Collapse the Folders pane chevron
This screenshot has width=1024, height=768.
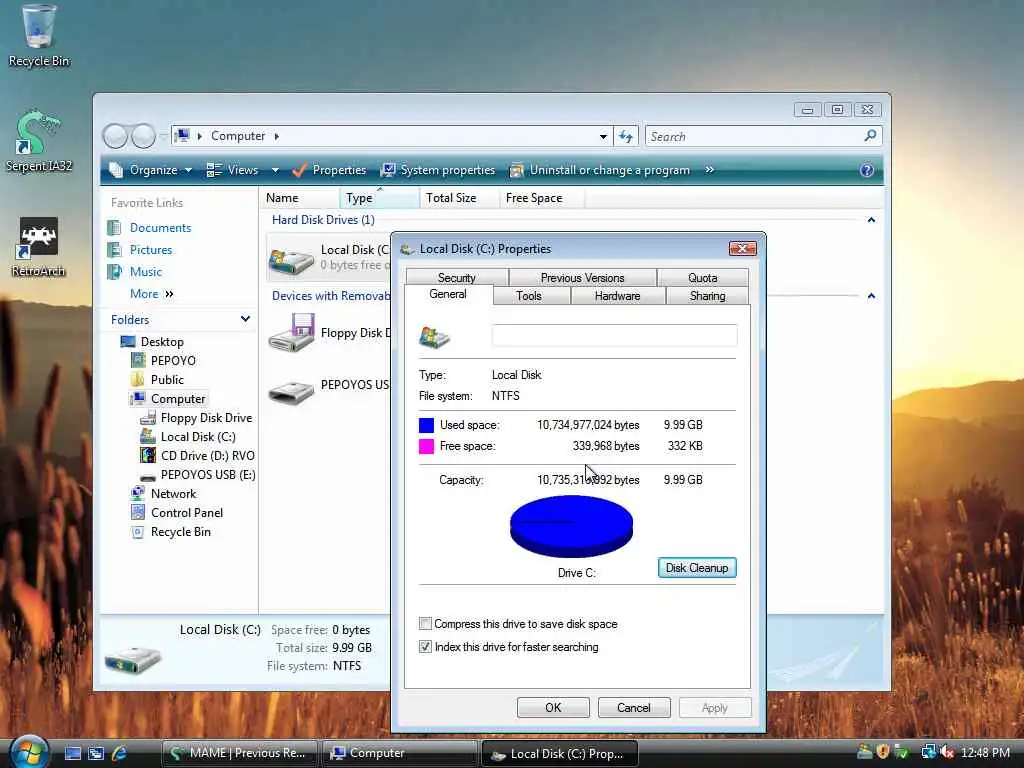[x=245, y=319]
